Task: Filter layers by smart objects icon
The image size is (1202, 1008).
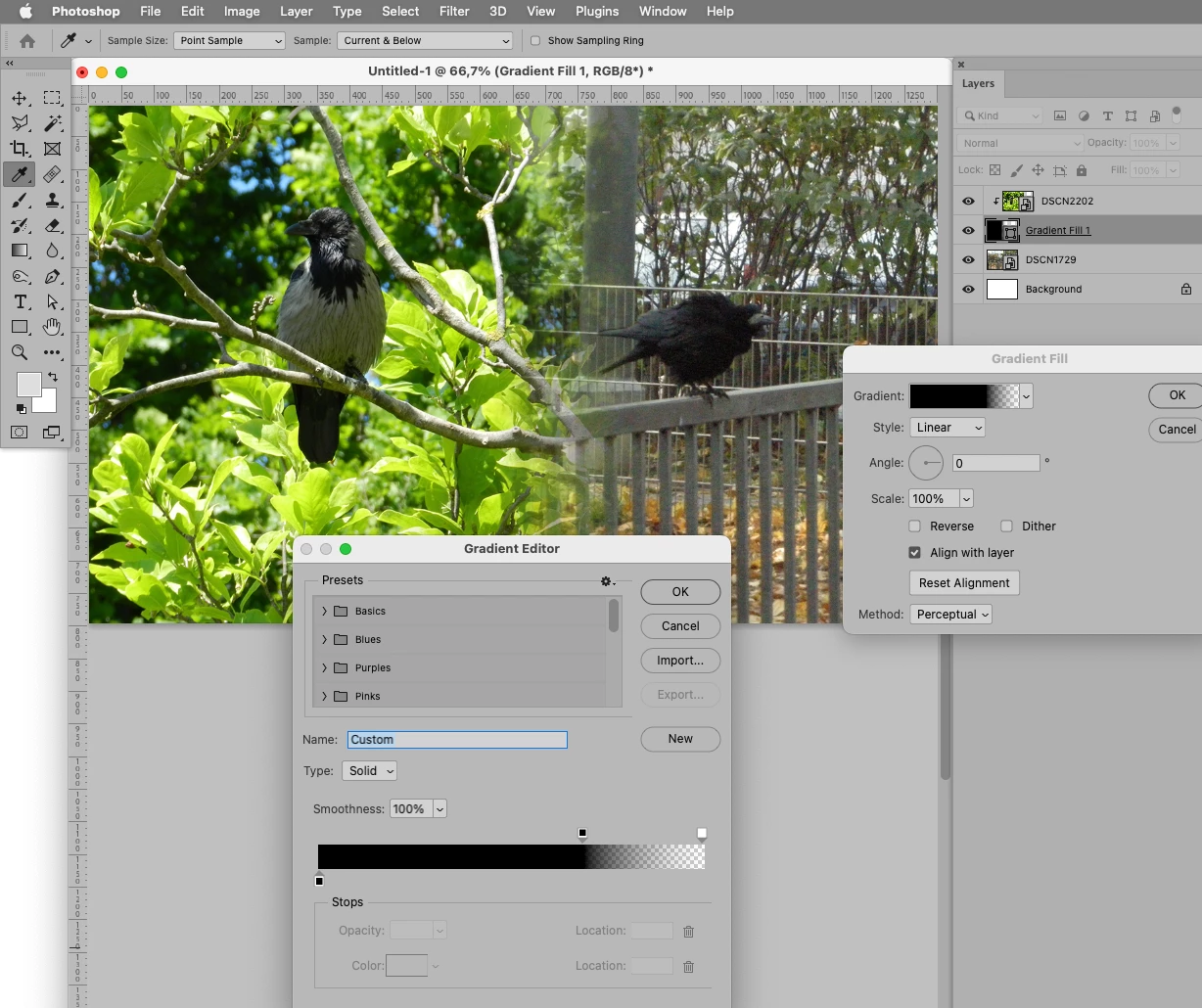Action: click(1155, 115)
